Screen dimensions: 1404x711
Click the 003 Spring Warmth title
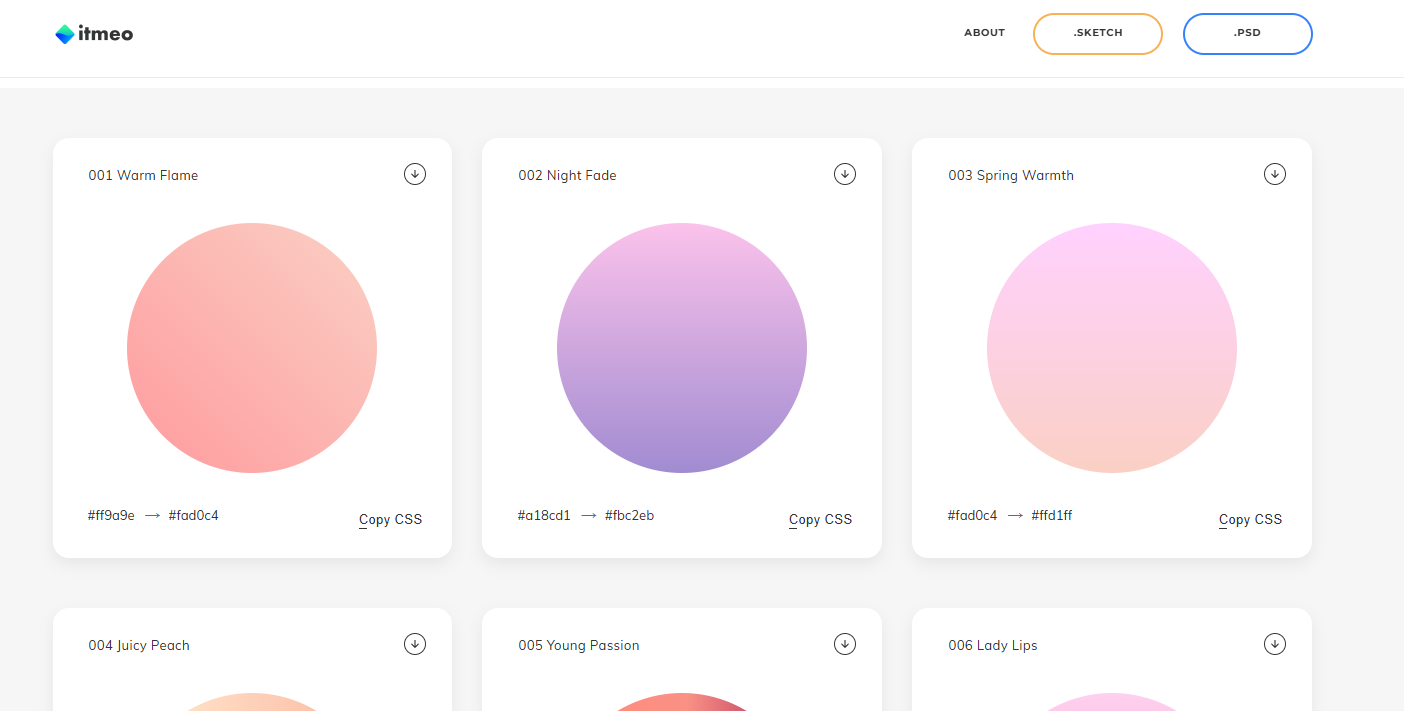click(1011, 175)
